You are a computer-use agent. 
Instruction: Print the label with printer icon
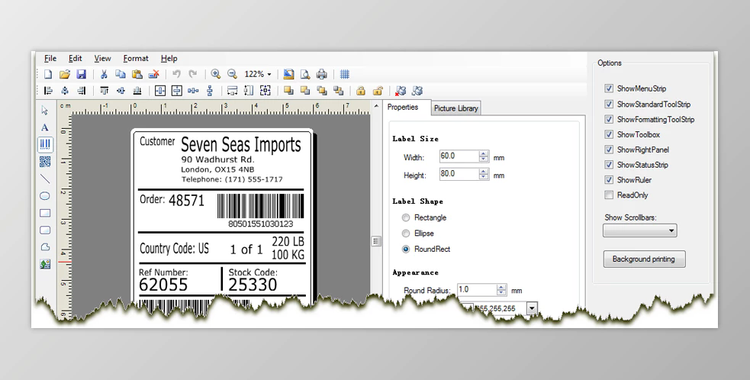[x=322, y=74]
